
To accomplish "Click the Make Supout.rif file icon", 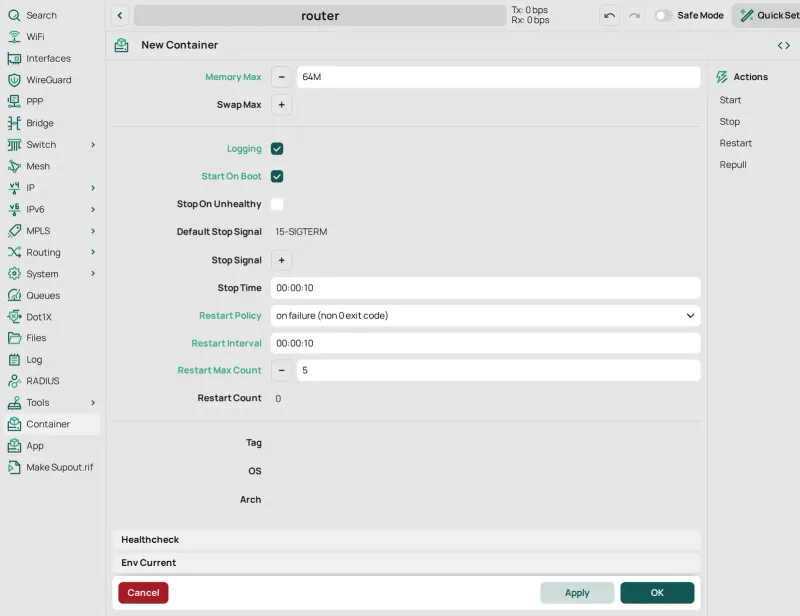I will pos(14,467).
